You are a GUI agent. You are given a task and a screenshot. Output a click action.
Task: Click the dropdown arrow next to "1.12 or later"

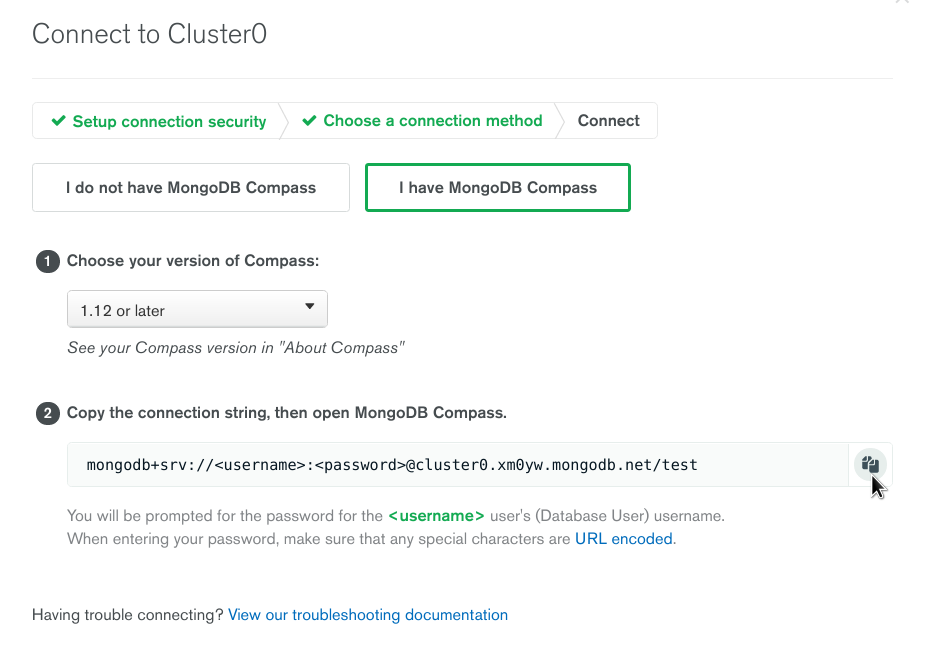pos(309,307)
